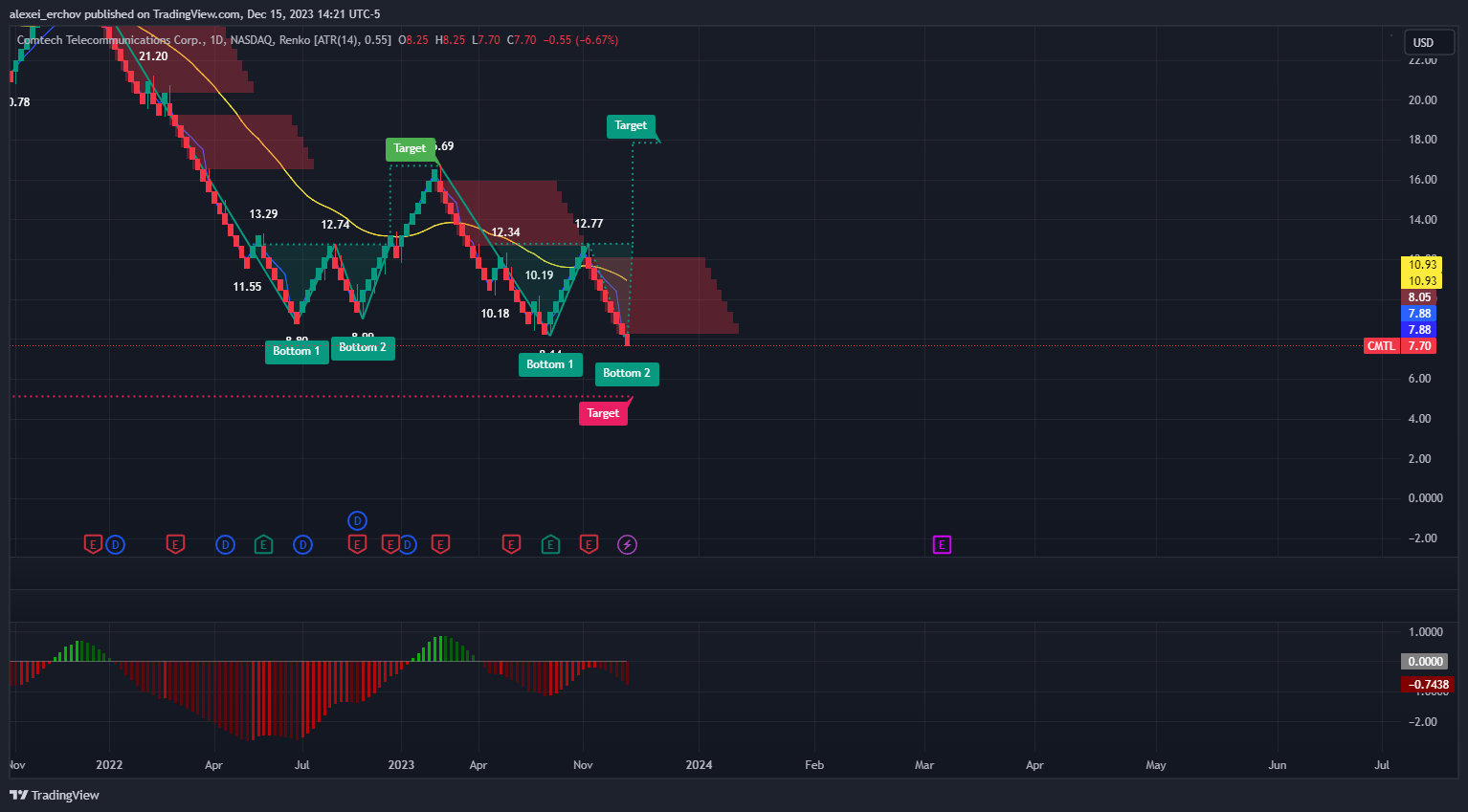Click the 2.00 price axis label
This screenshot has height=812, width=1468.
[x=1420, y=459]
